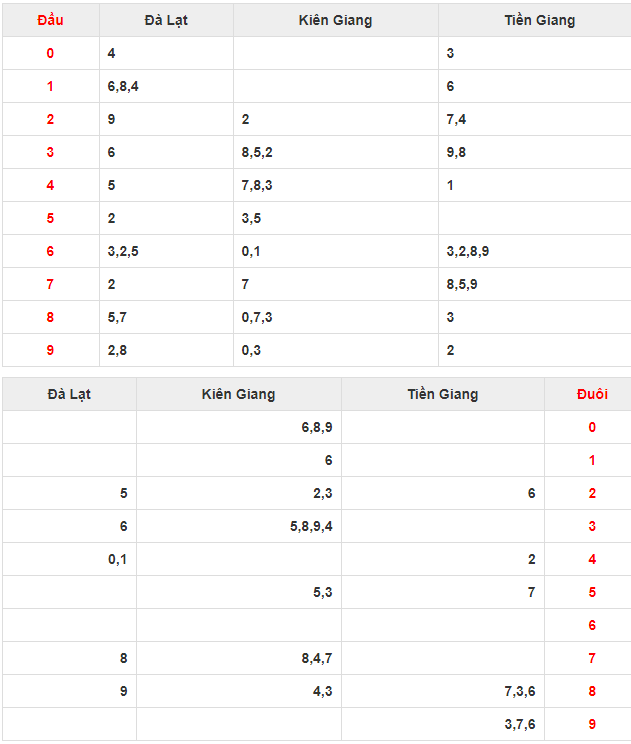Click cell 0,1 in bottom Đà Lạt
This screenshot has height=744, width=631.
118,559
